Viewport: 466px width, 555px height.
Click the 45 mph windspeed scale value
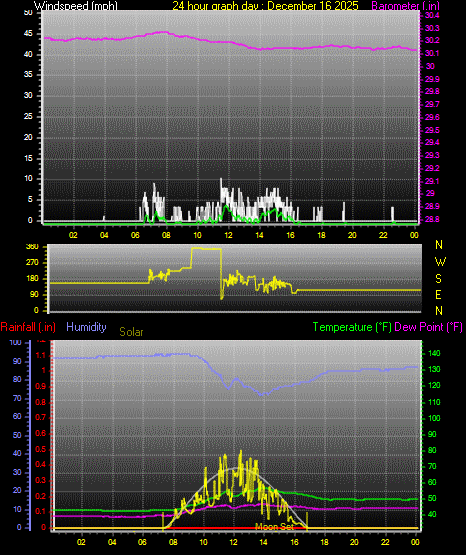point(28,34)
